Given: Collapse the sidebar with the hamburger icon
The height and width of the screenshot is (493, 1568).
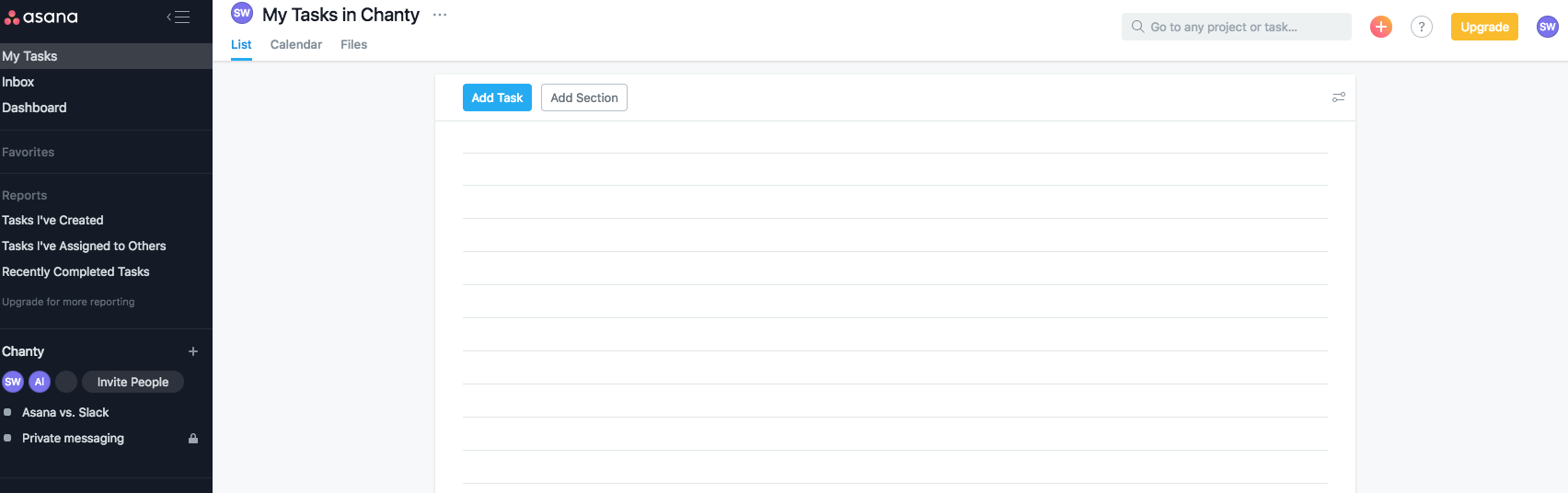Looking at the screenshot, I should tap(179, 17).
